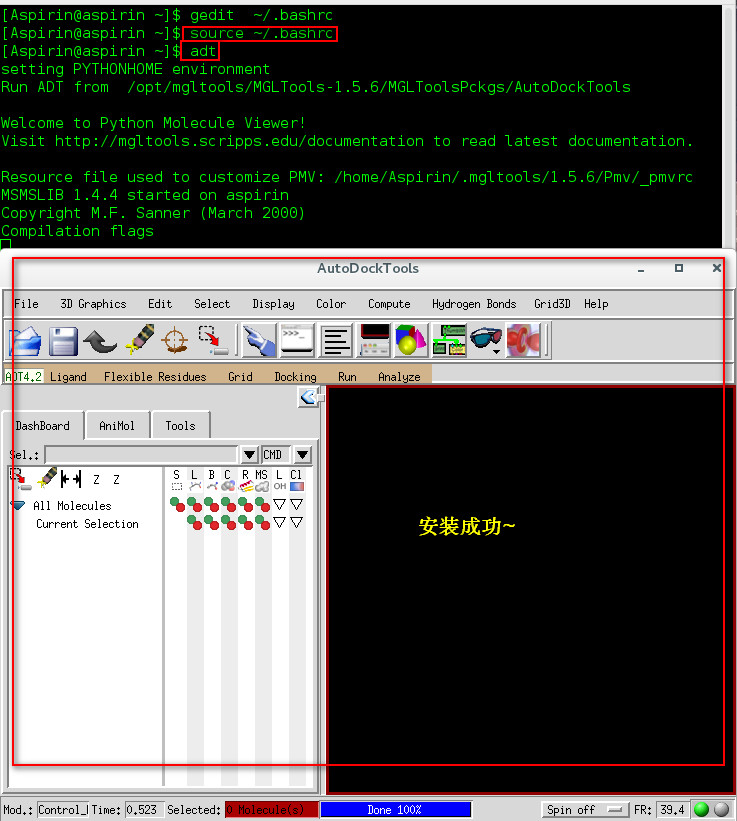This screenshot has width=737, height=821.
Task: Click the red Selected molecules counter
Action: 271,809
